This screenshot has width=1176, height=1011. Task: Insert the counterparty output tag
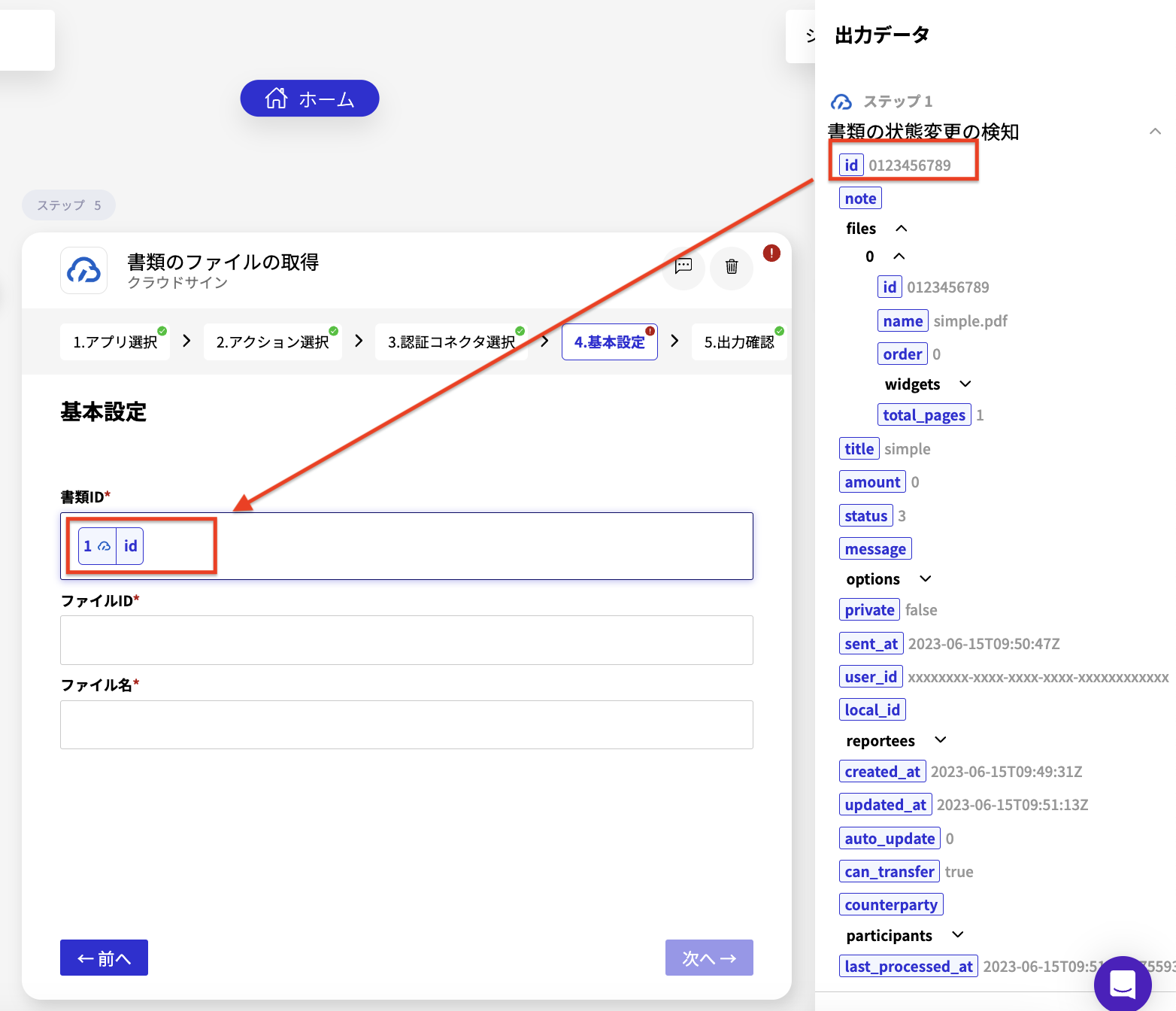[891, 905]
